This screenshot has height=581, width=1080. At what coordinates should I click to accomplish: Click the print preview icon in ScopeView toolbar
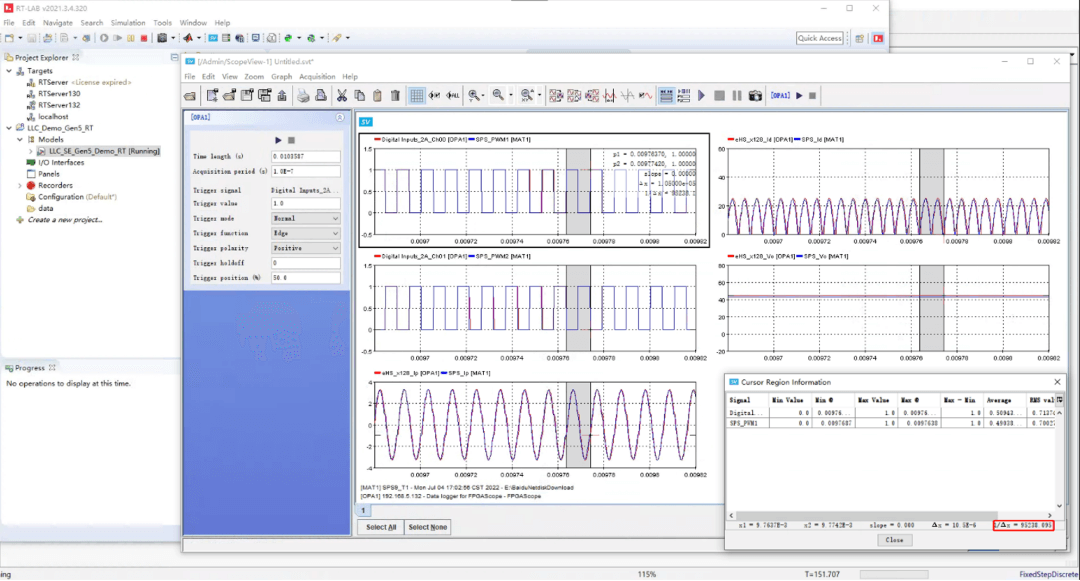(x=321, y=96)
